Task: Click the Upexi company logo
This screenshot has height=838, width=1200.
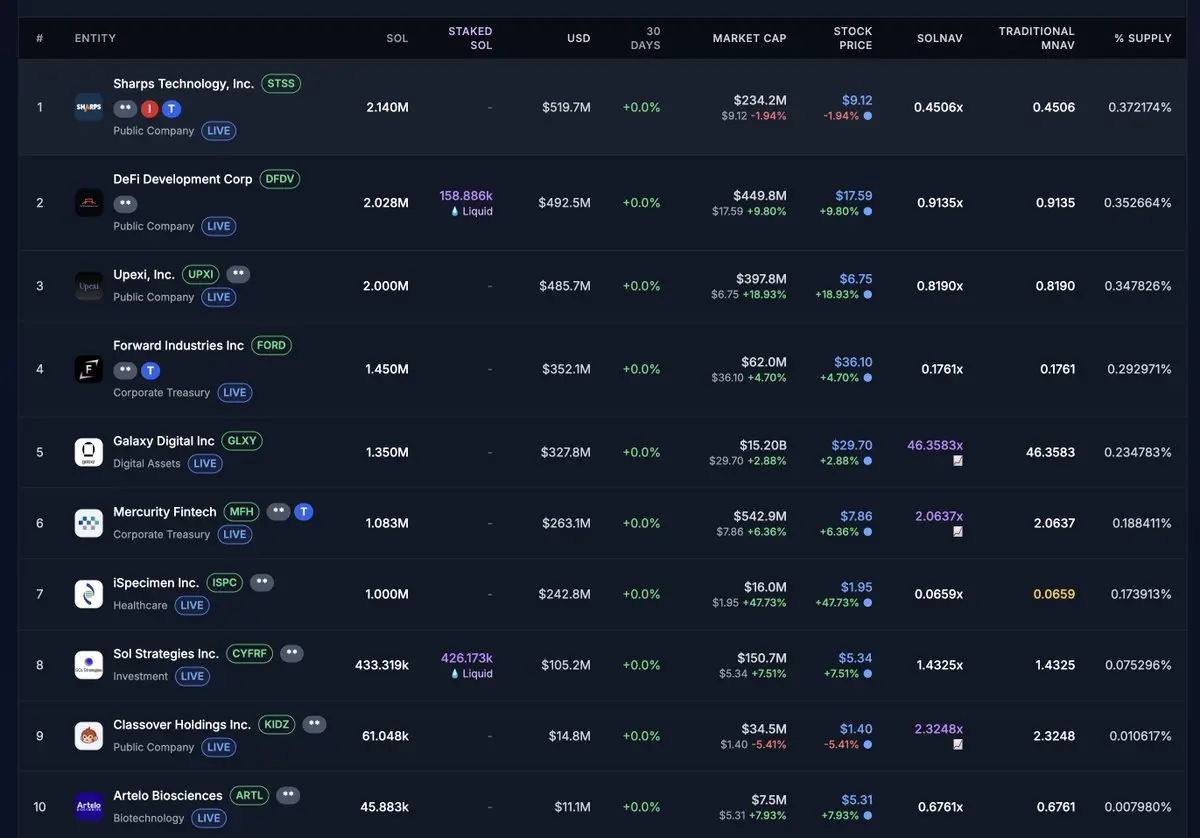Action: coord(89,286)
